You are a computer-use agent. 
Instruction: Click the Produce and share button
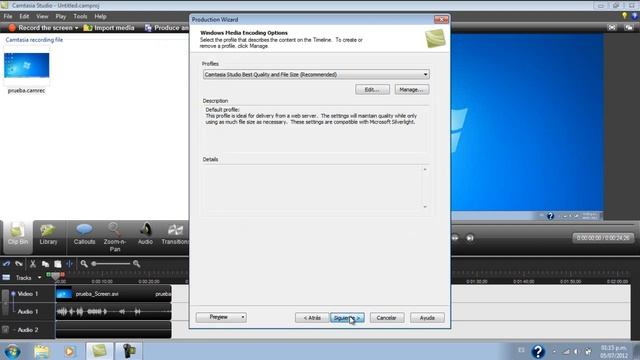click(x=167, y=28)
